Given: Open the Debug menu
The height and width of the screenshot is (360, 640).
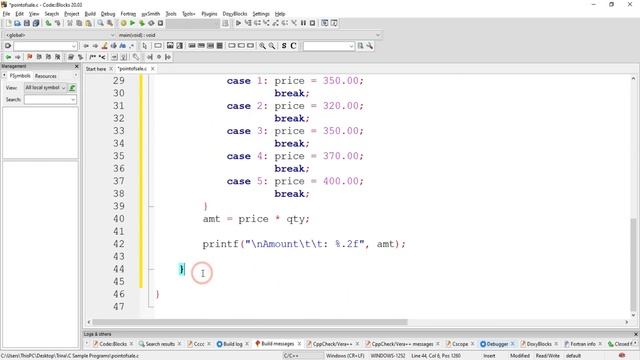Looking at the screenshot, I should (x=108, y=13).
